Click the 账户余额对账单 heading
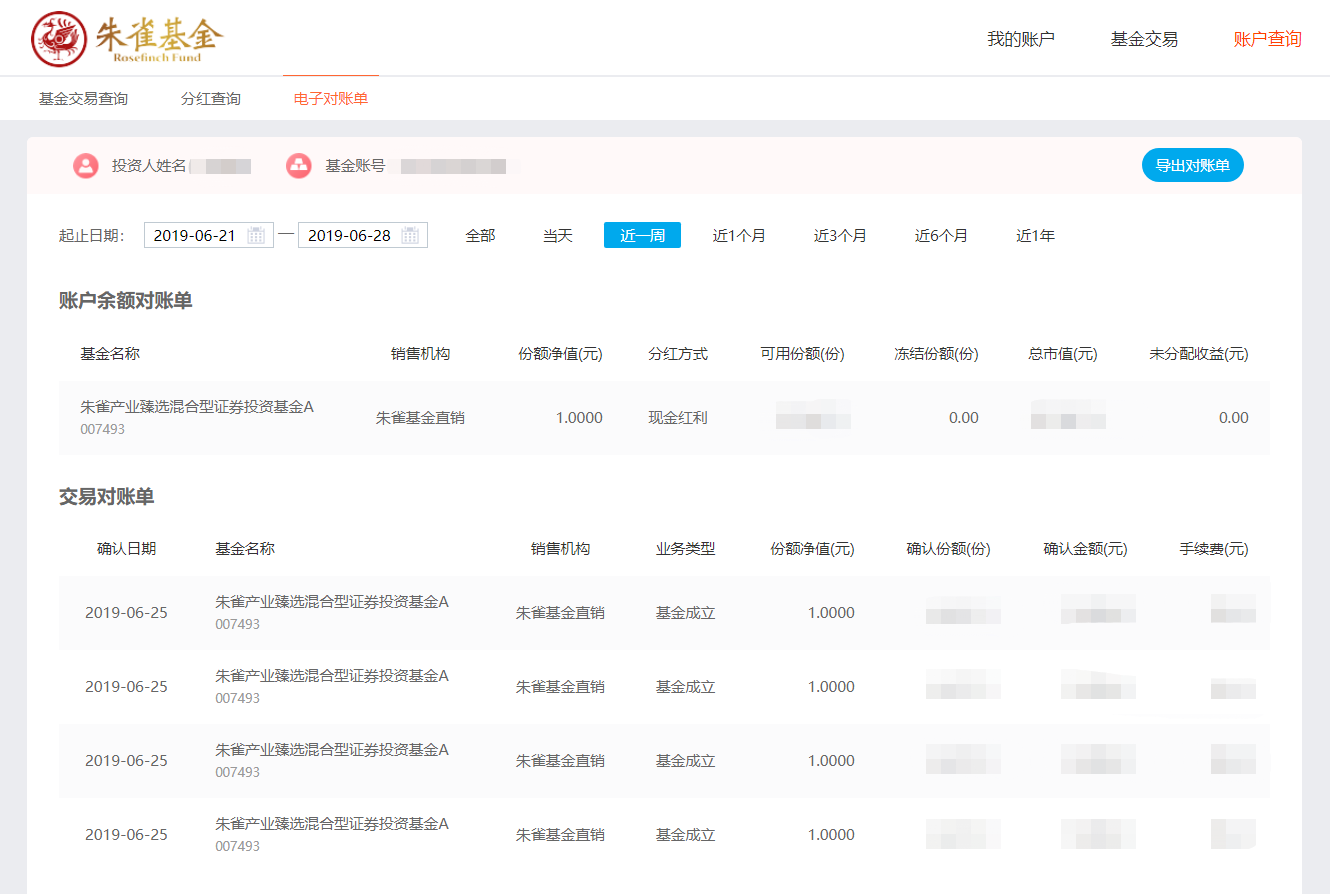This screenshot has width=1330, height=894. coord(126,301)
